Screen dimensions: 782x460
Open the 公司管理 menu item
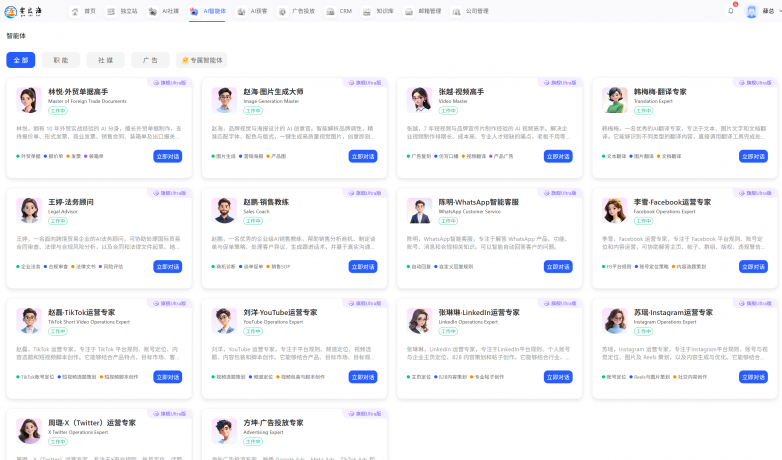(477, 11)
